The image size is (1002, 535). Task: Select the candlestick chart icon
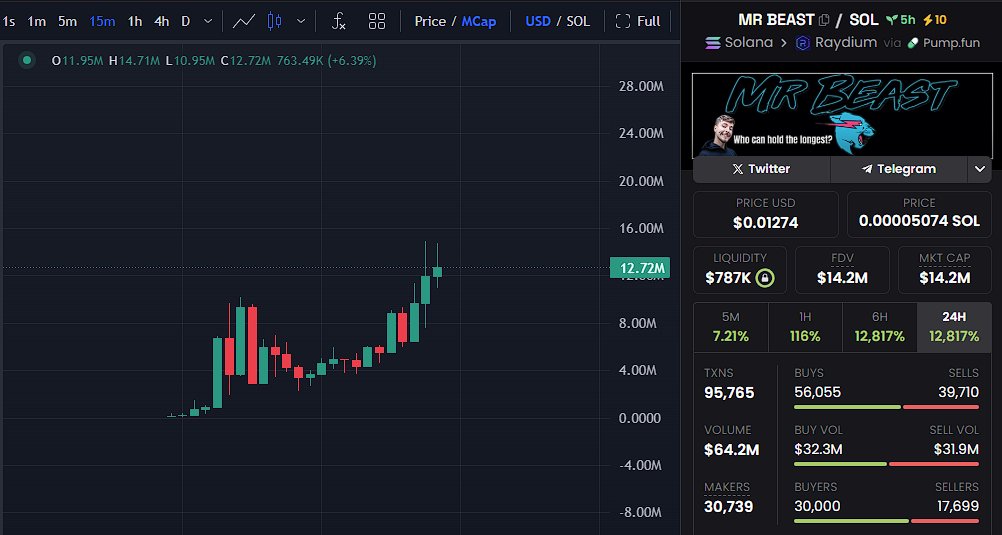click(x=274, y=21)
